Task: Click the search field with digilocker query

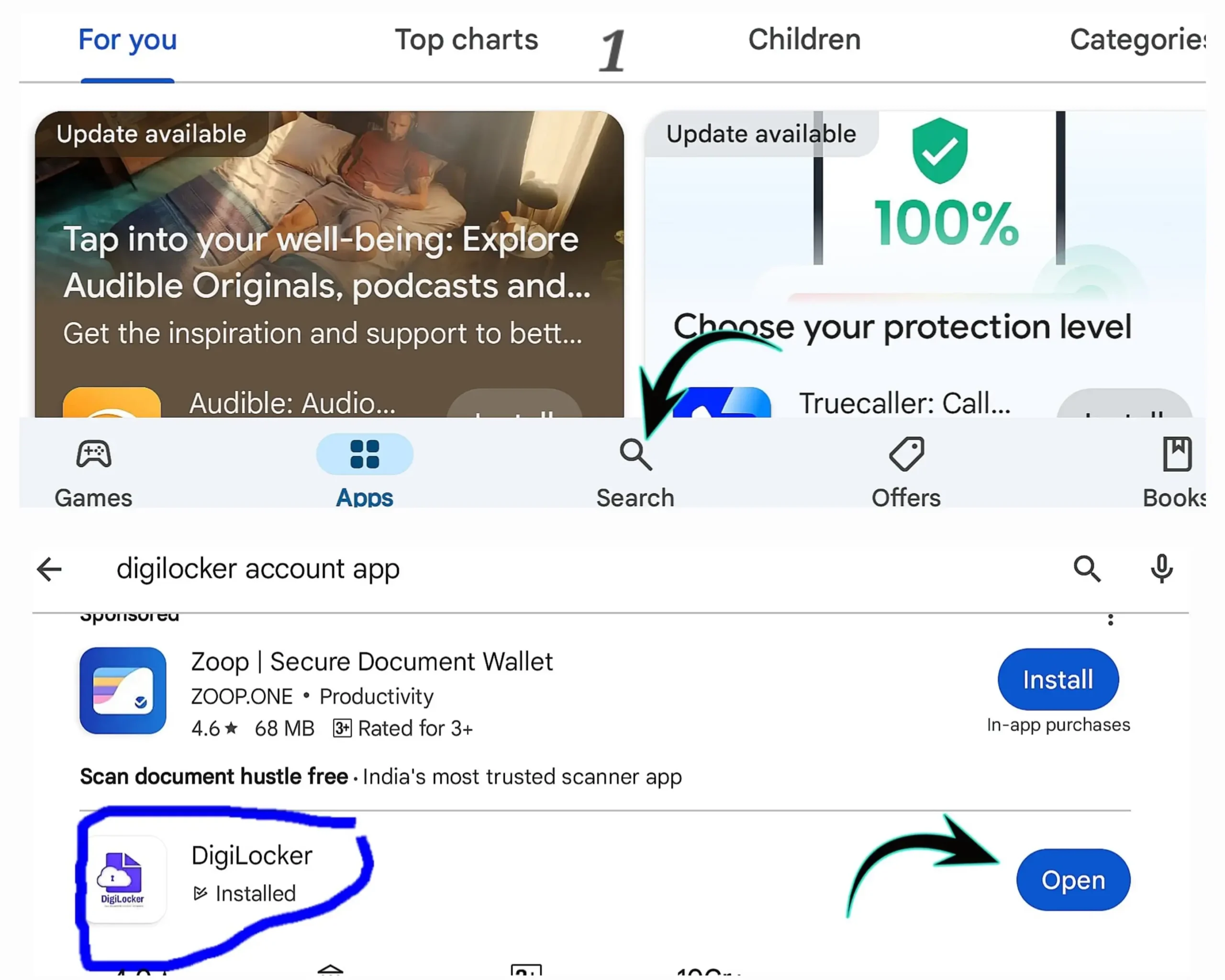Action: point(512,569)
